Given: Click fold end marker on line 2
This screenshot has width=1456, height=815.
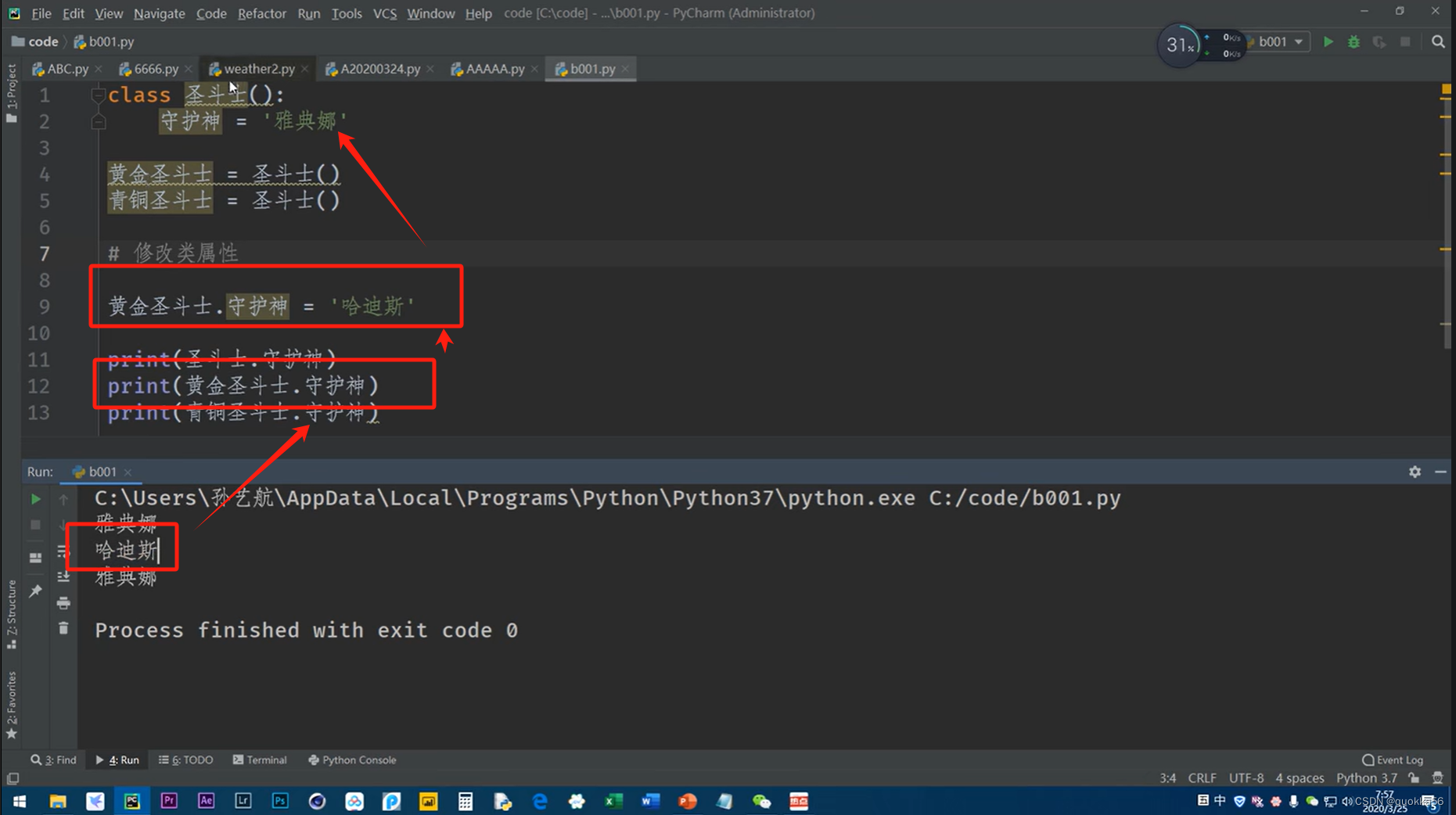Looking at the screenshot, I should tap(98, 122).
